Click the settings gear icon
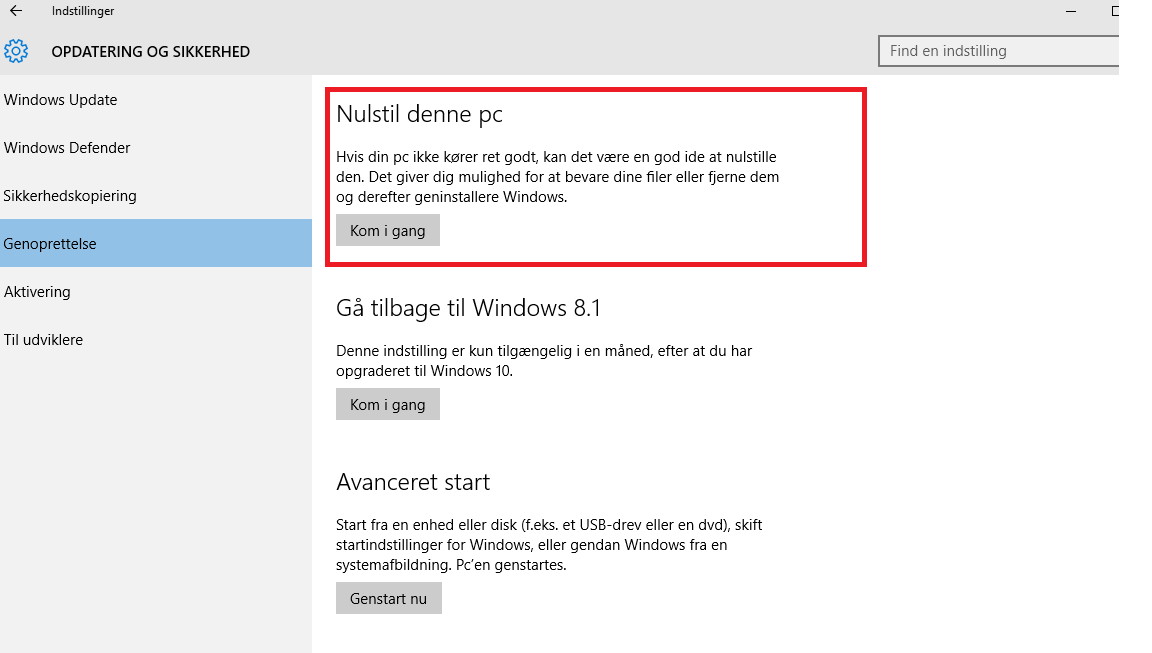The image size is (1152, 653). tap(16, 51)
